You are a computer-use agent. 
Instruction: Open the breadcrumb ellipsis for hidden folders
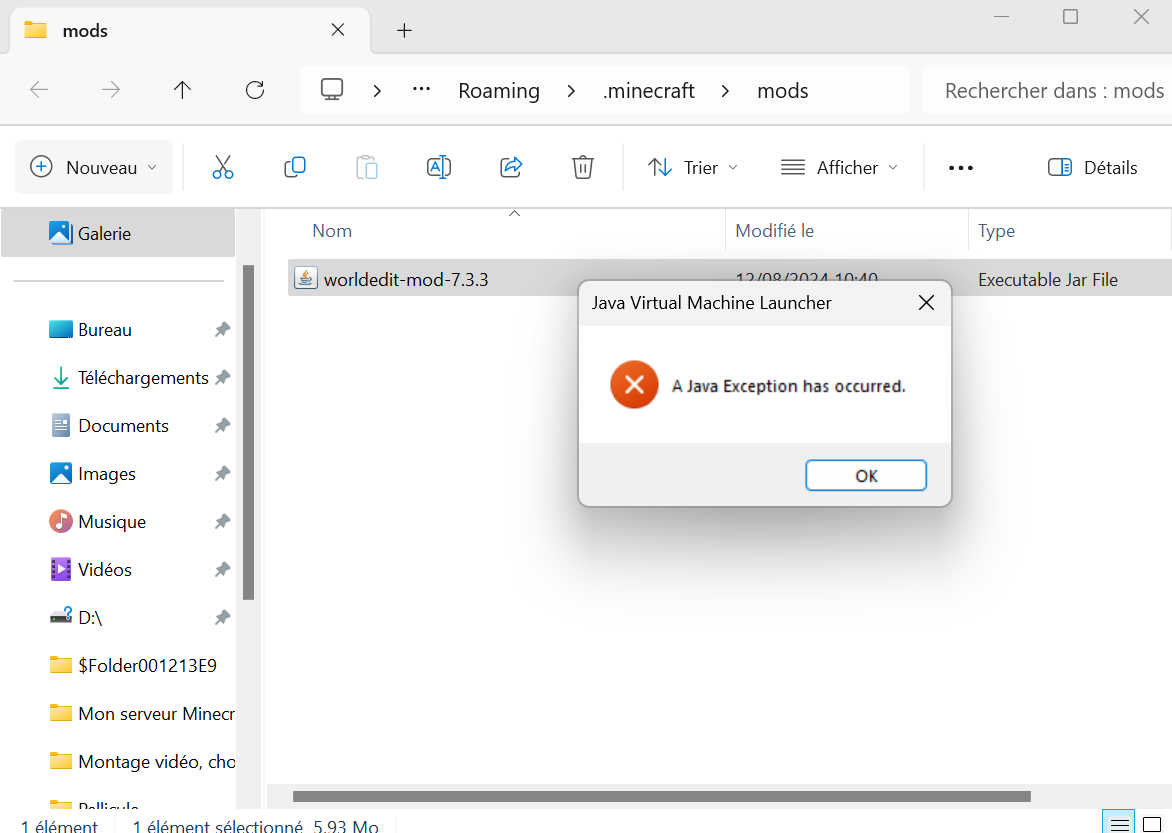tap(422, 89)
